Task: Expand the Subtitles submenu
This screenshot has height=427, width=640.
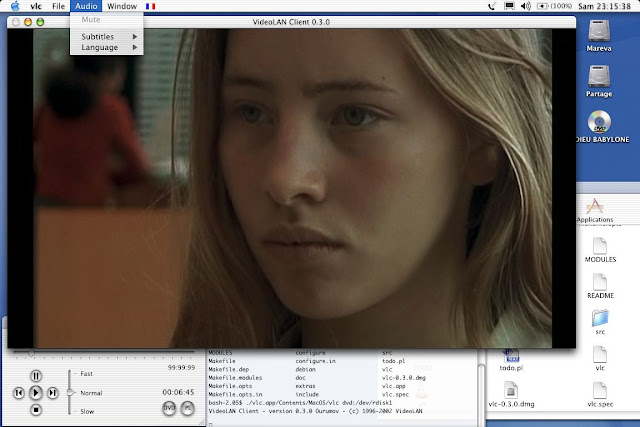Action: (107, 37)
